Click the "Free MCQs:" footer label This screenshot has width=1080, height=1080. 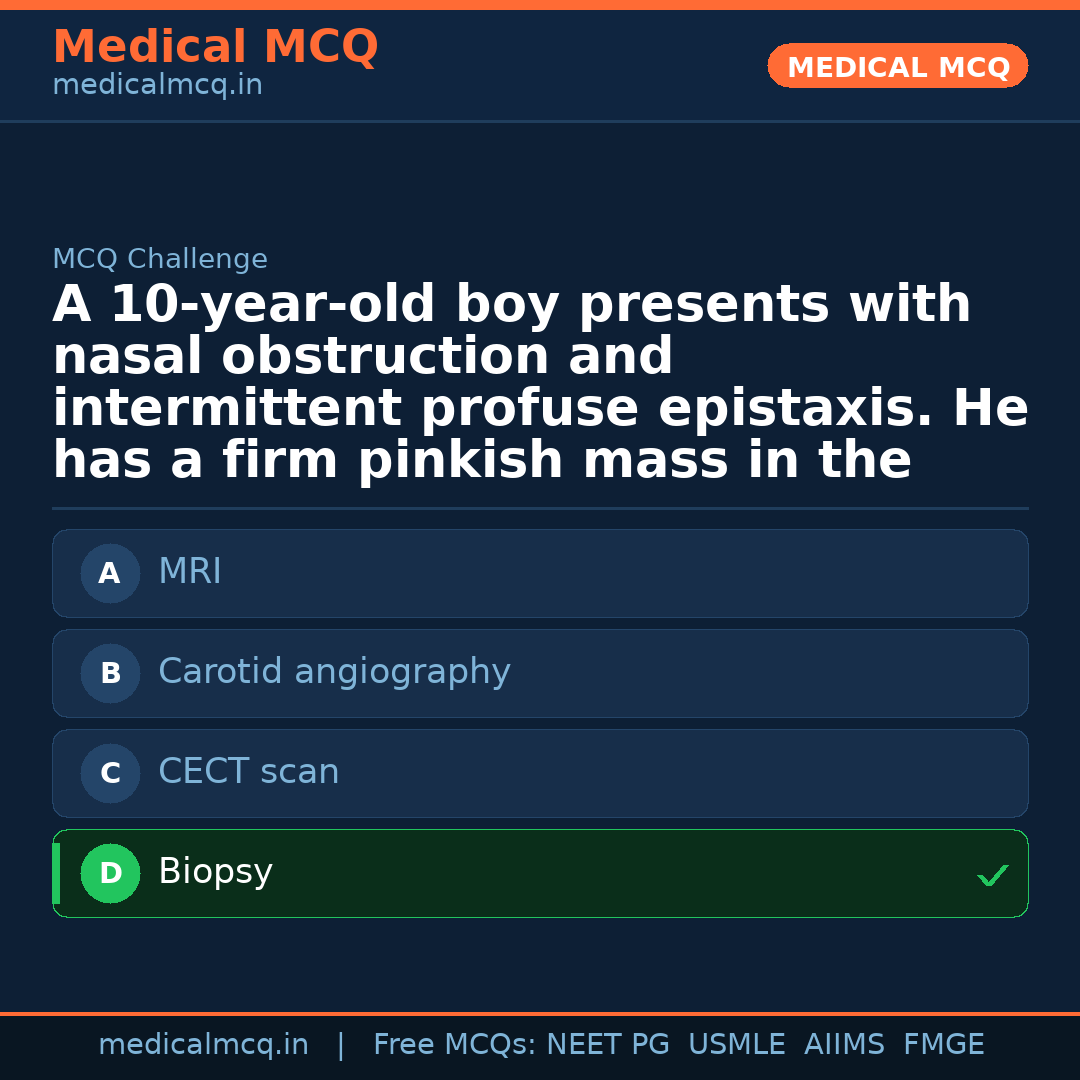click(454, 1045)
